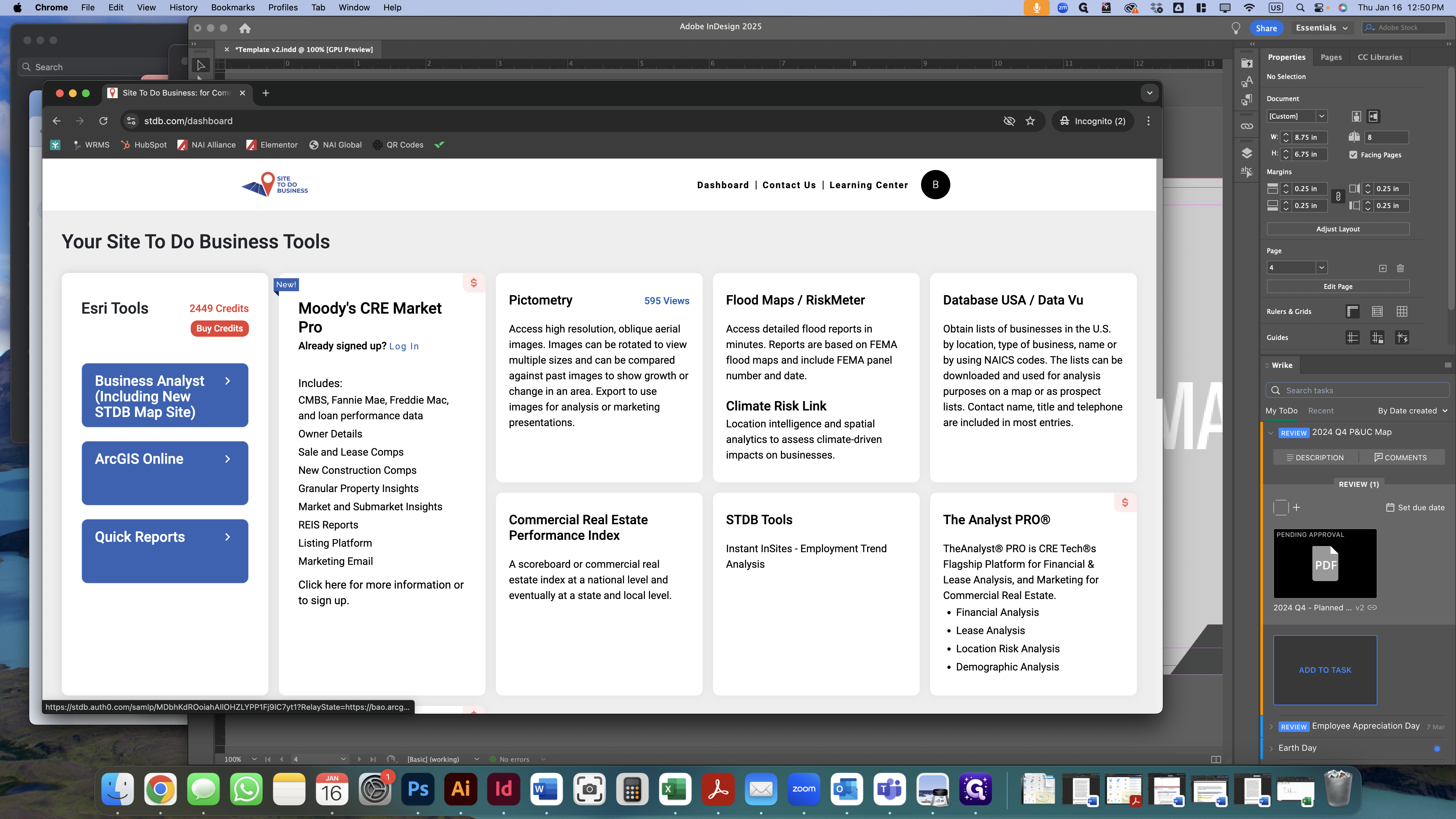Open the Chrome three-dot menu
Image resolution: width=1456 pixels, height=819 pixels.
(x=1148, y=121)
